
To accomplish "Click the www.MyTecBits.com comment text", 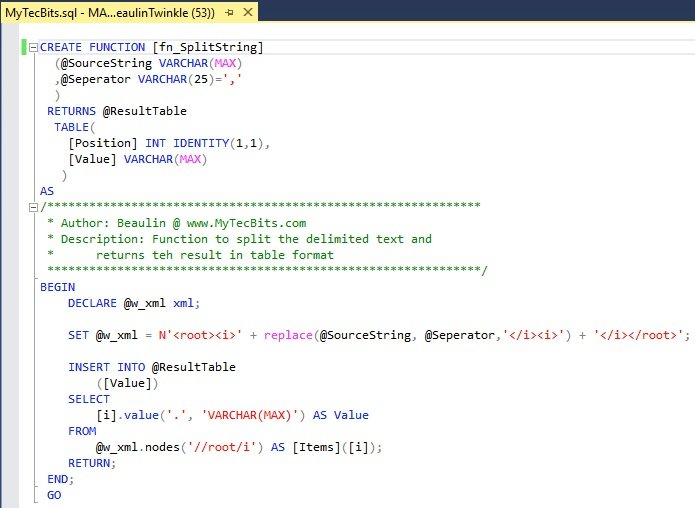I will tap(246, 223).
